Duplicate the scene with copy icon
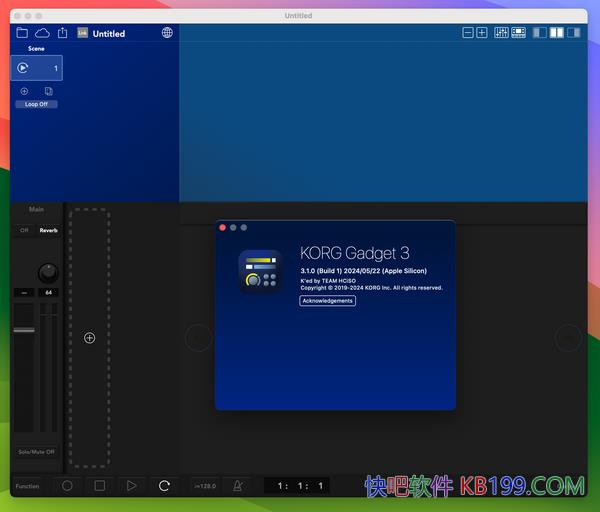 (48, 91)
